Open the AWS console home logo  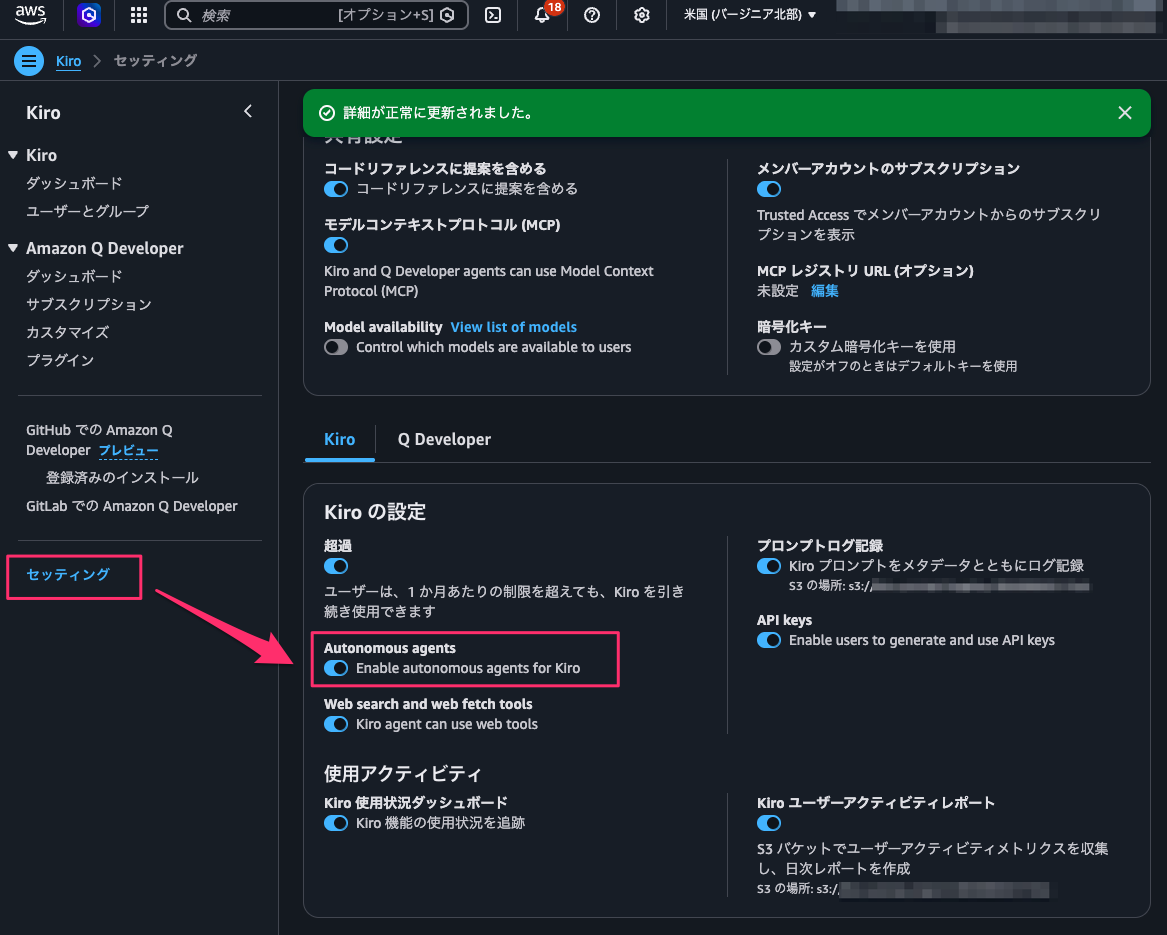[31, 15]
